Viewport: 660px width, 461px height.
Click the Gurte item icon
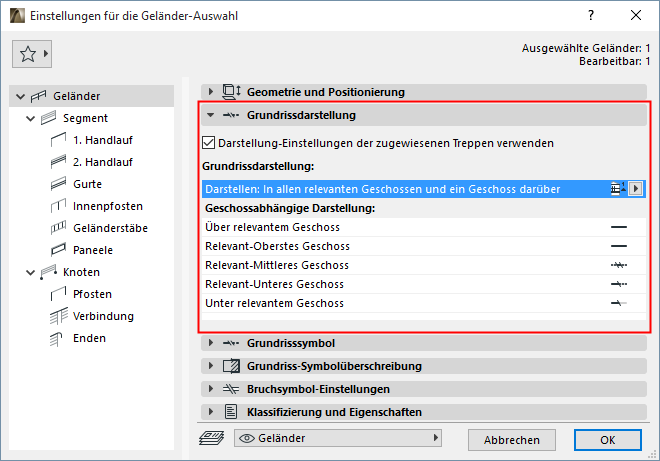coord(57,184)
